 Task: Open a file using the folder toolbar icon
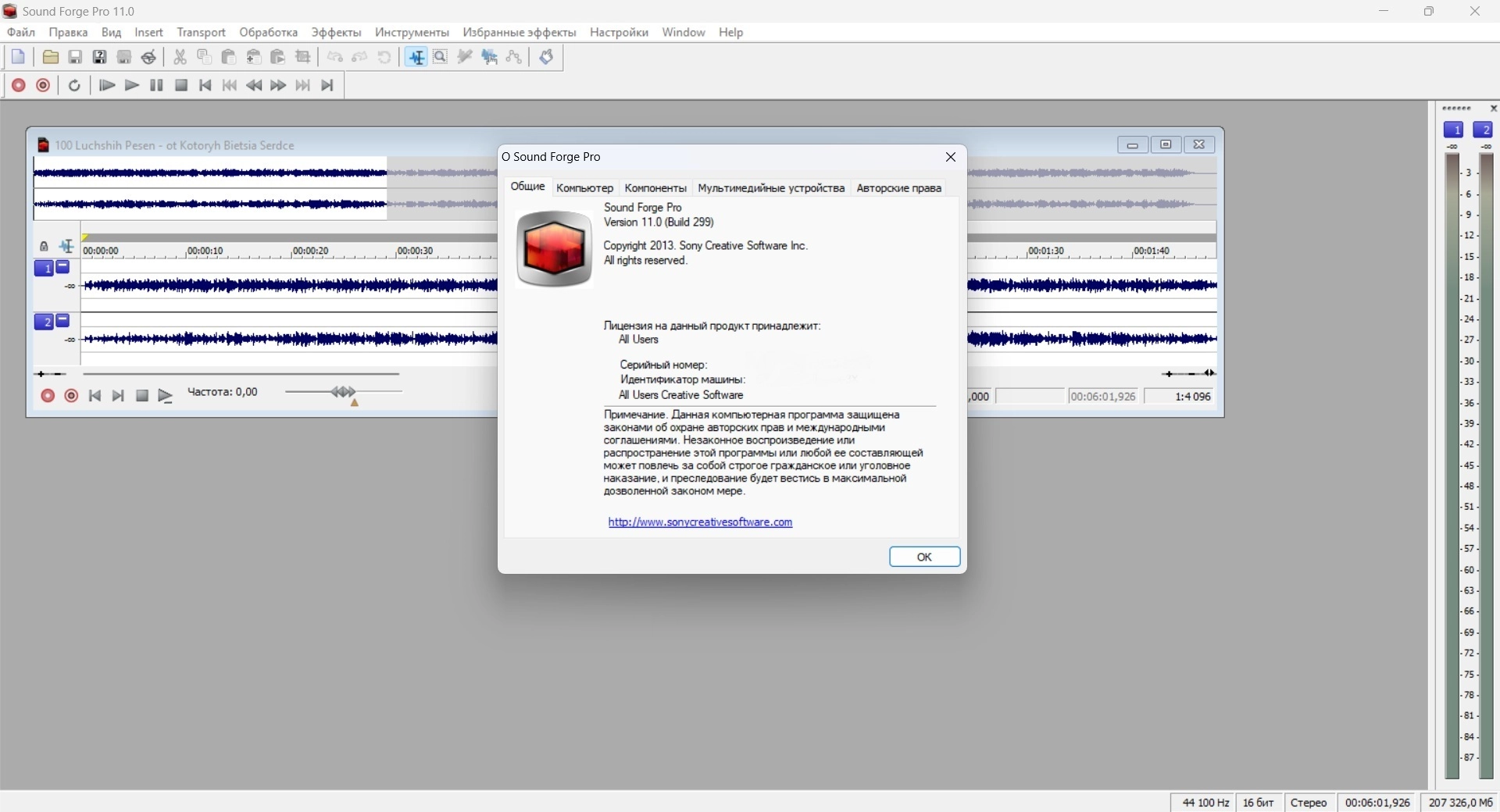click(51, 57)
